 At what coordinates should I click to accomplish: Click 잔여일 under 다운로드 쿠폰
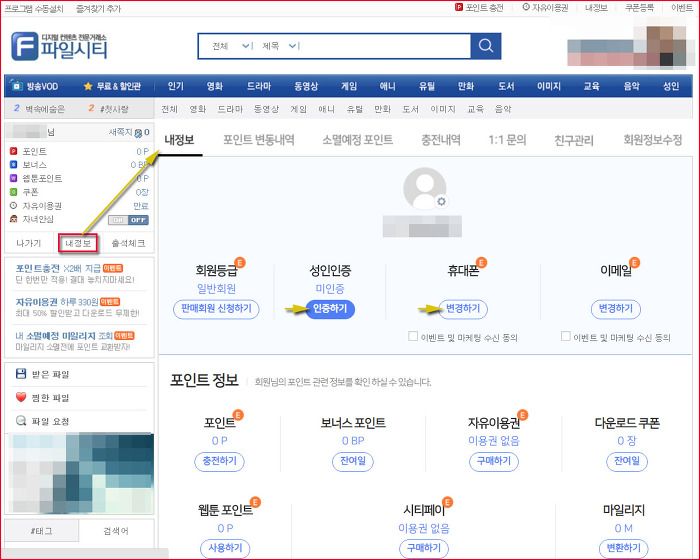point(627,461)
